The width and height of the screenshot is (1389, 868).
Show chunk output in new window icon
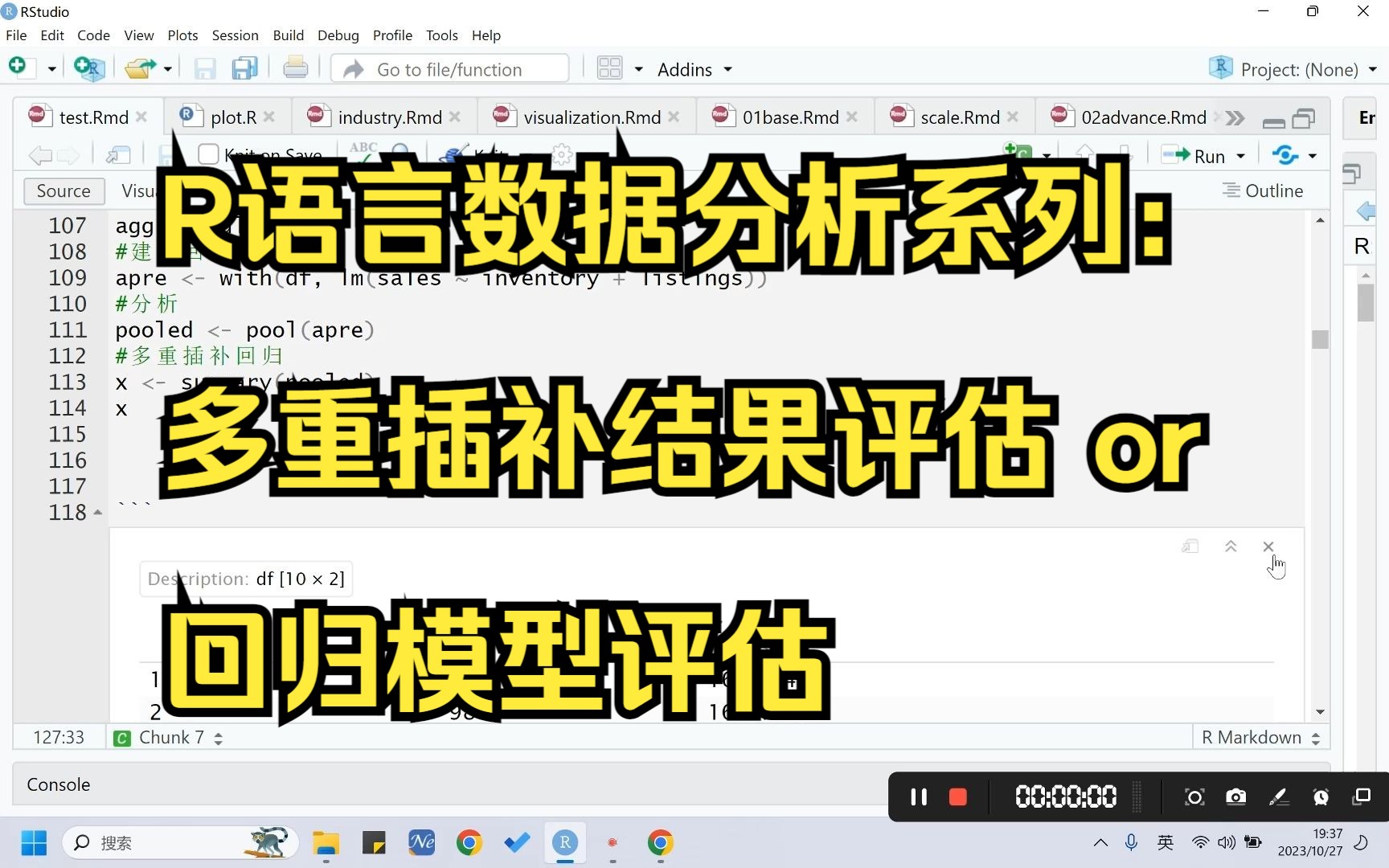click(x=1190, y=547)
